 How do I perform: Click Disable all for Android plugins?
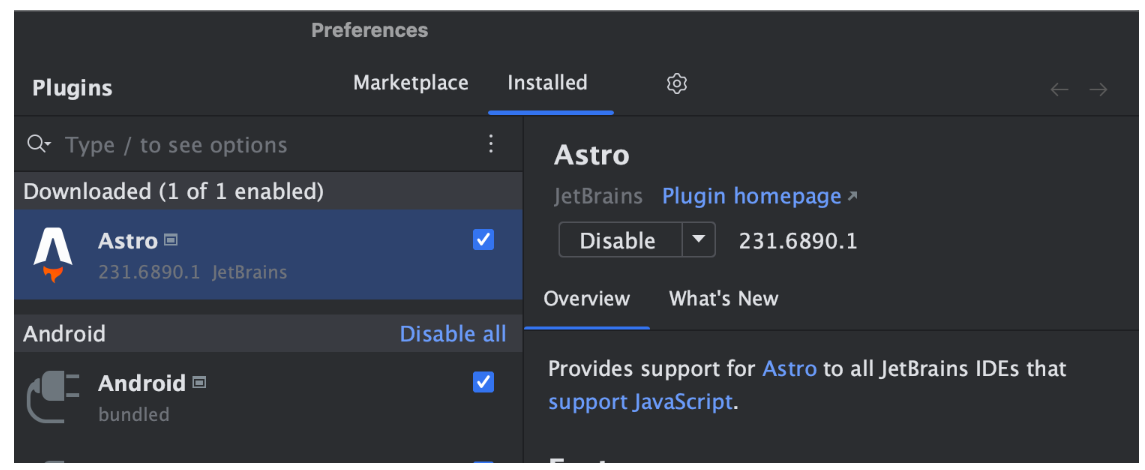click(x=453, y=334)
